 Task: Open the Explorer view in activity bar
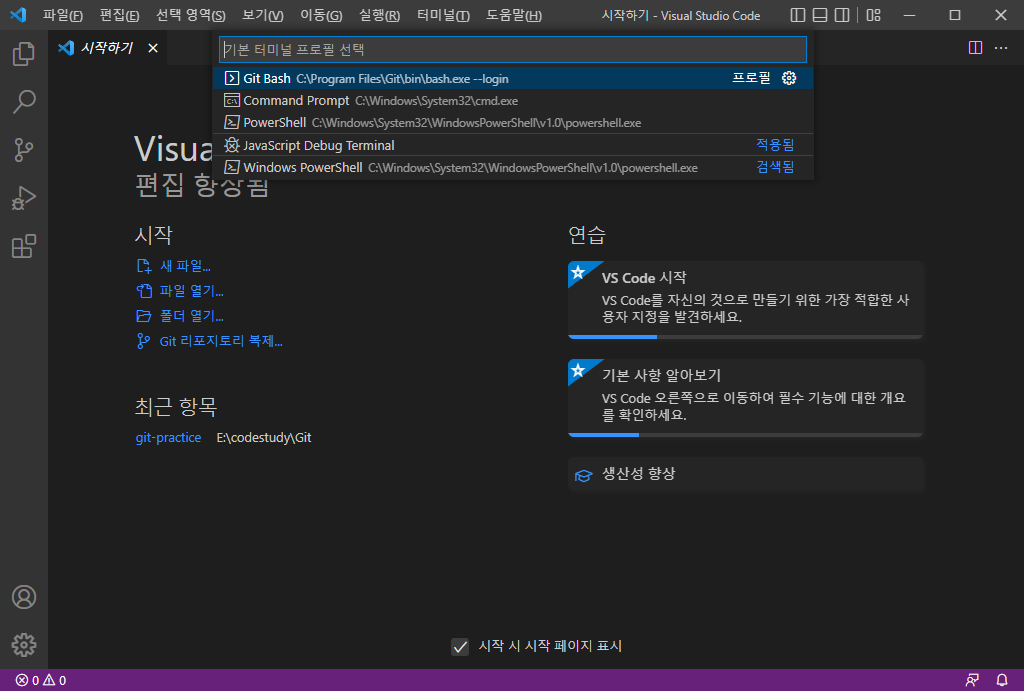[24, 54]
